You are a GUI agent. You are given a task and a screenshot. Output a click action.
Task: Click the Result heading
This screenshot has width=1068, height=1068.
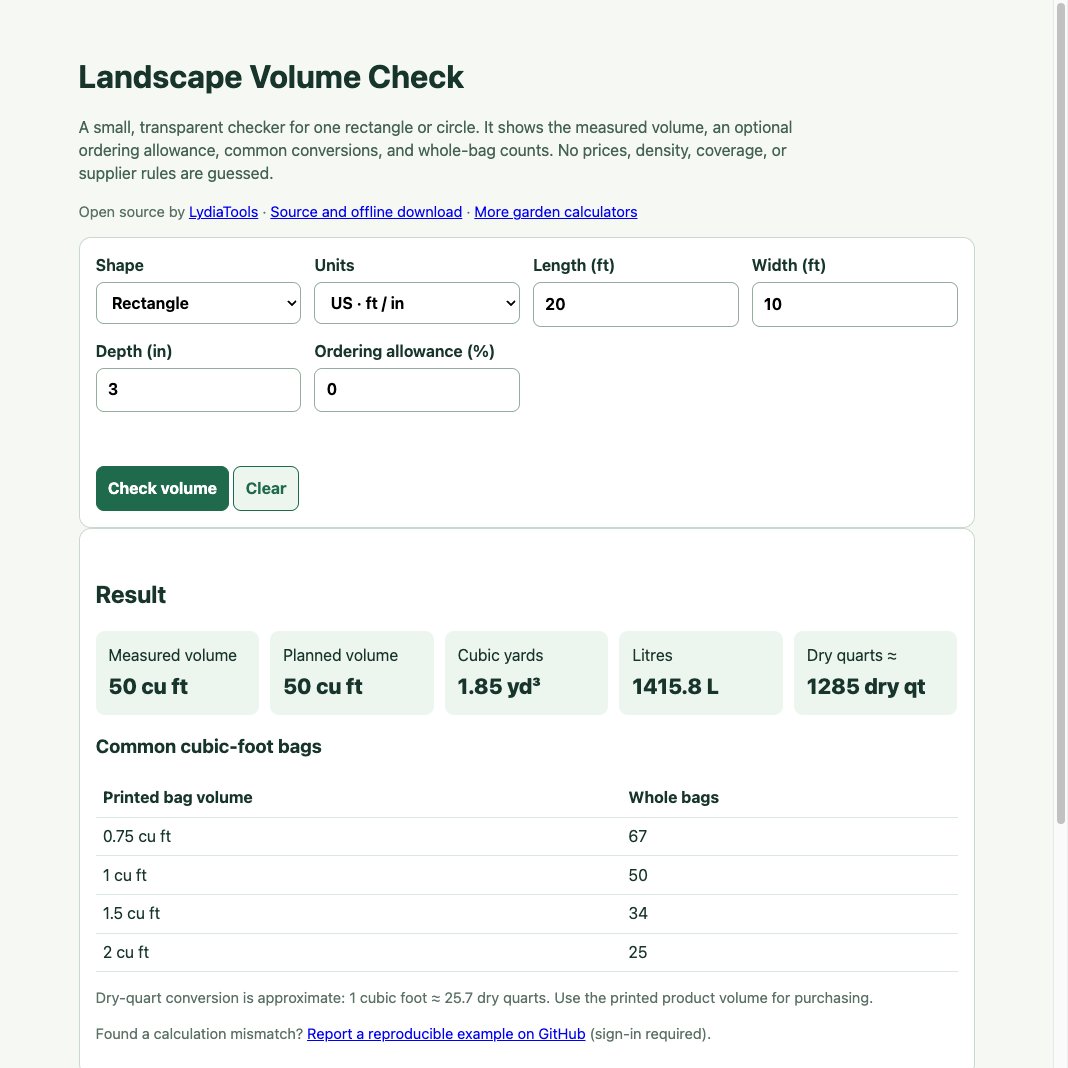(x=131, y=595)
